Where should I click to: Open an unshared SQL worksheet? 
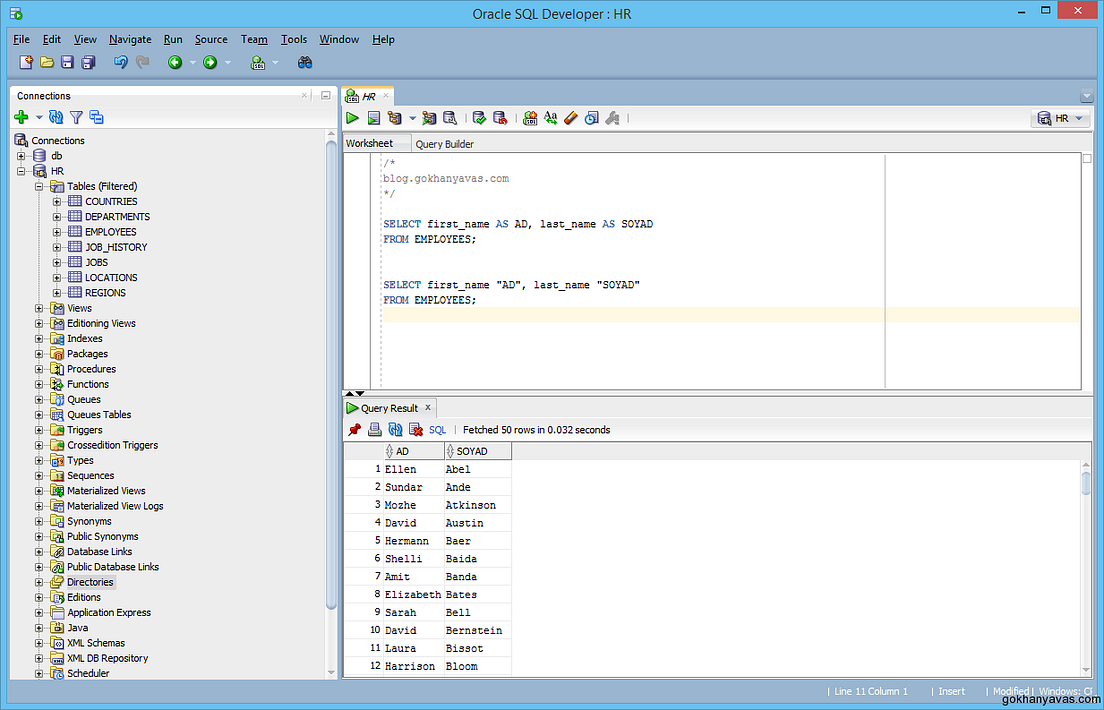tap(530, 118)
